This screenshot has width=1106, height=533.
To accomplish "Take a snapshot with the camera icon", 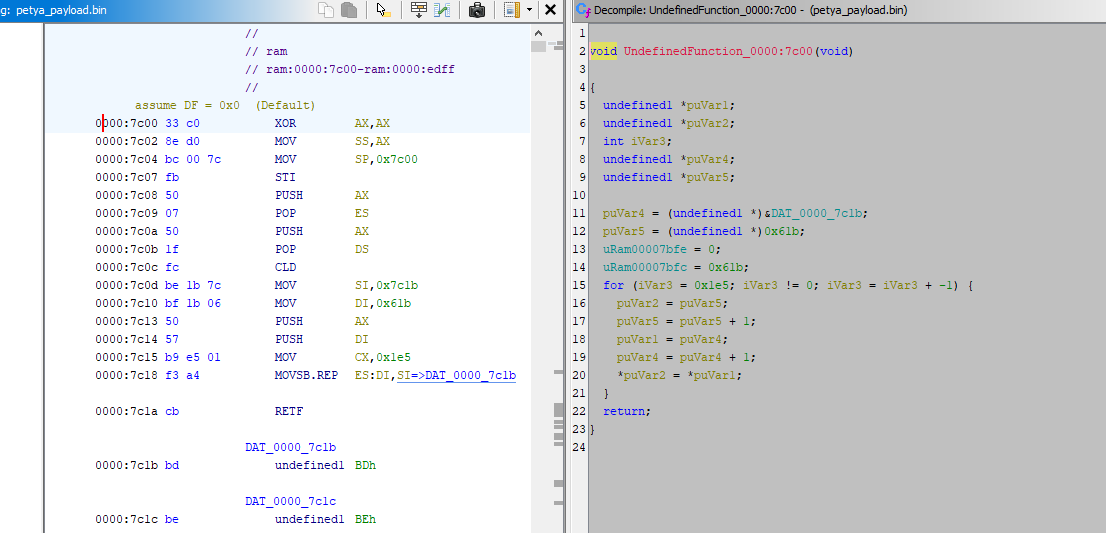I will click(x=477, y=10).
